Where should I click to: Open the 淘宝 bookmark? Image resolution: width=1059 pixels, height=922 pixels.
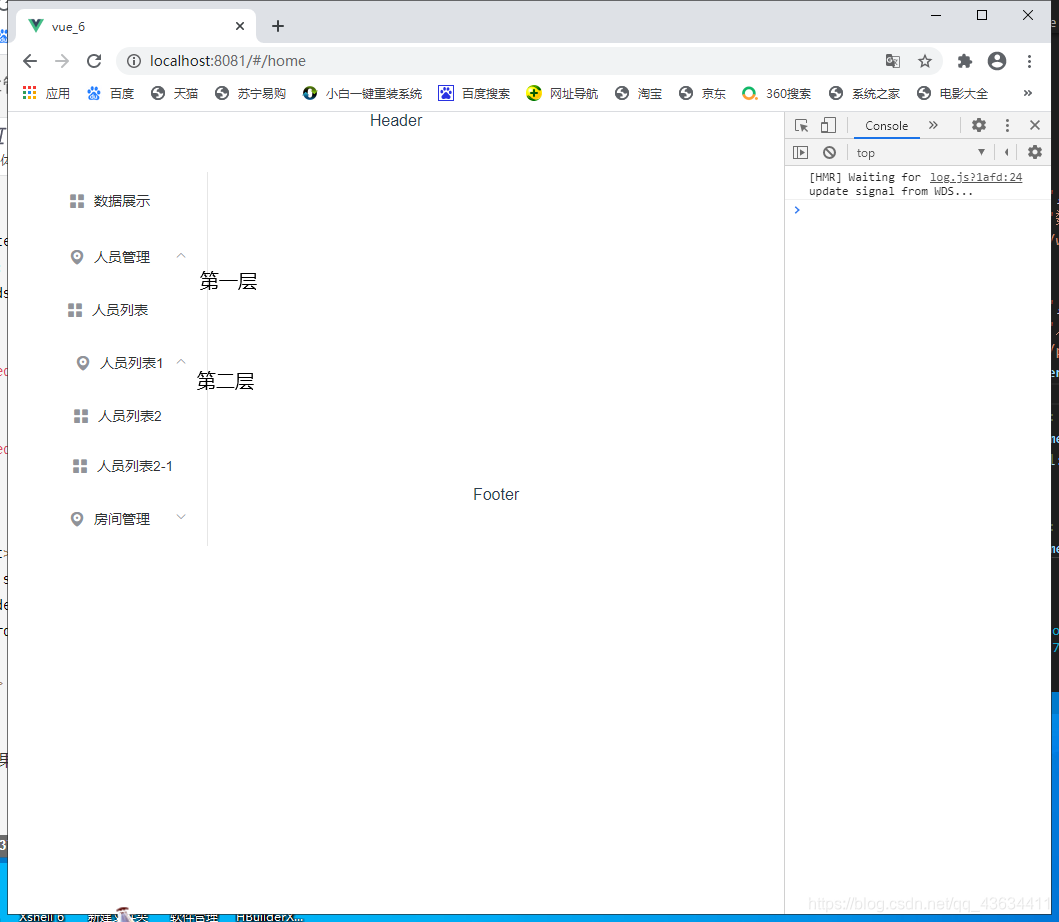639,93
